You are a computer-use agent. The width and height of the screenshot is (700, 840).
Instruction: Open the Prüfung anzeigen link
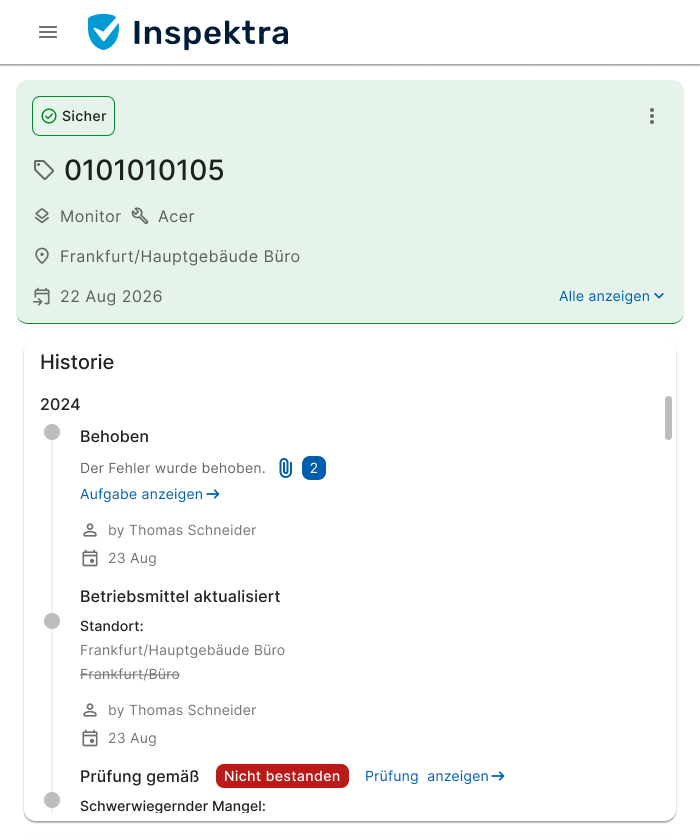[435, 776]
